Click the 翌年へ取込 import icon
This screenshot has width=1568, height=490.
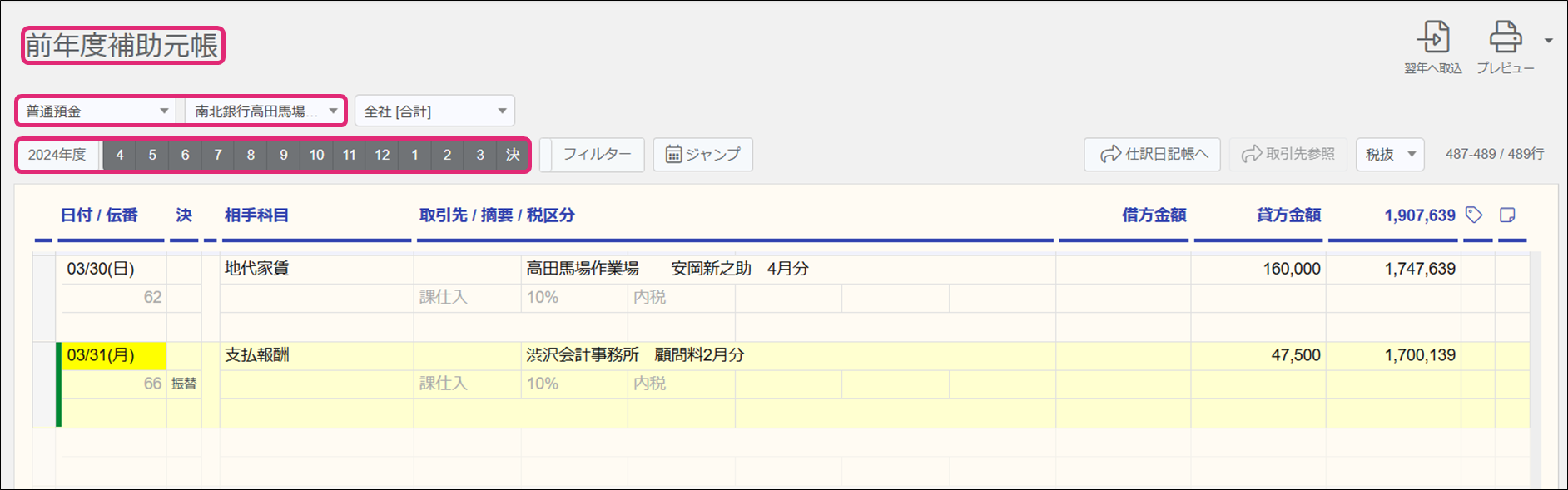1433,38
